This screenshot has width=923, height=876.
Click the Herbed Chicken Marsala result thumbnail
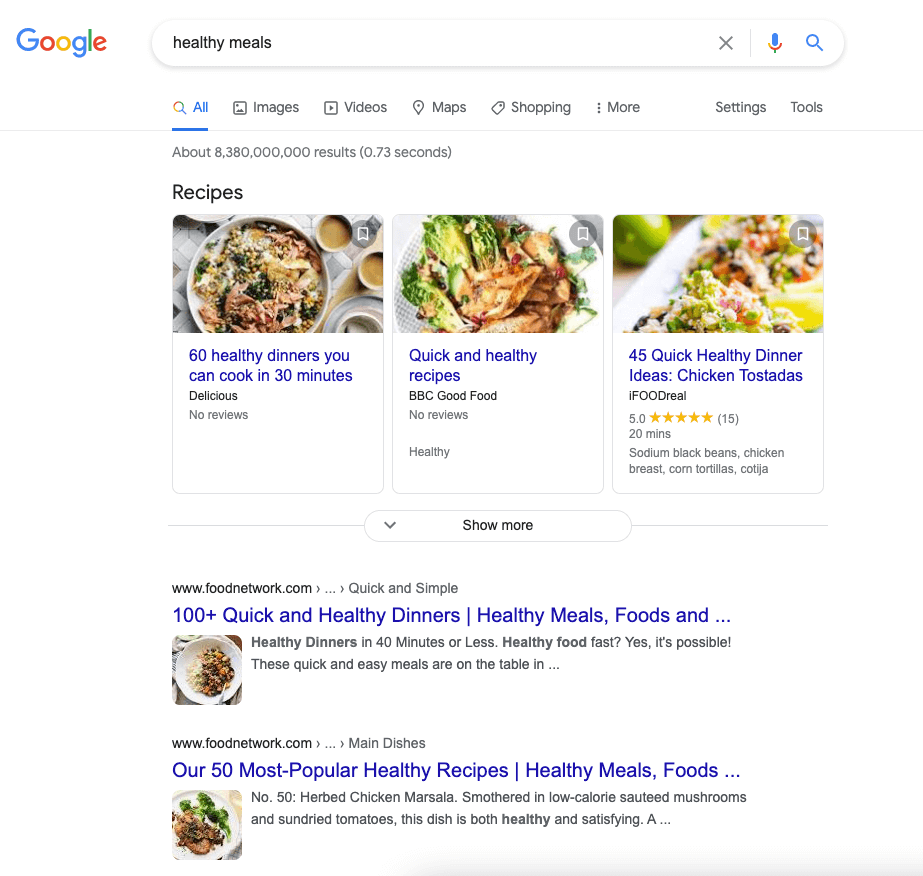point(207,825)
